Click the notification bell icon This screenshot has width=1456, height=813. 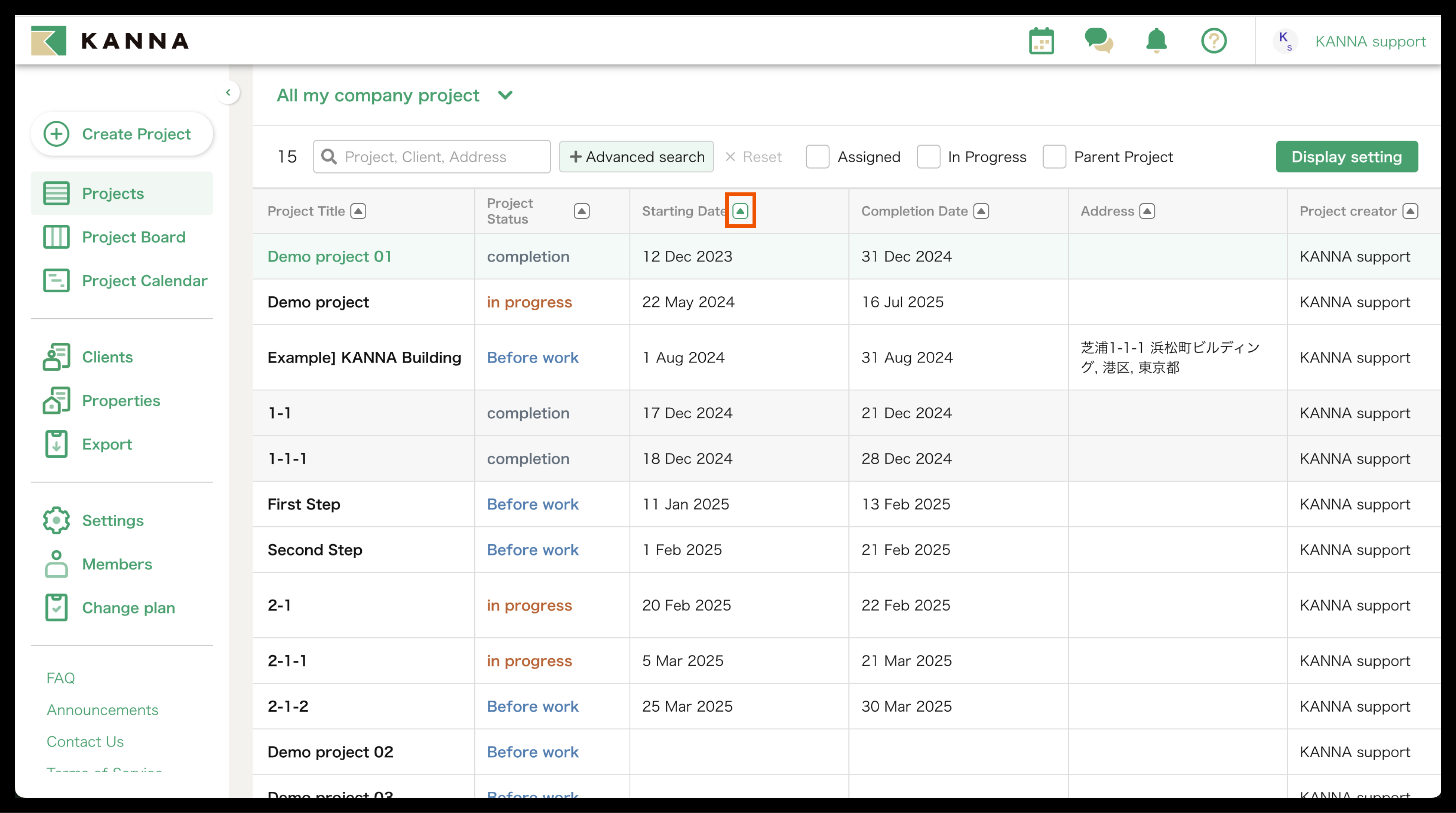coord(1156,41)
